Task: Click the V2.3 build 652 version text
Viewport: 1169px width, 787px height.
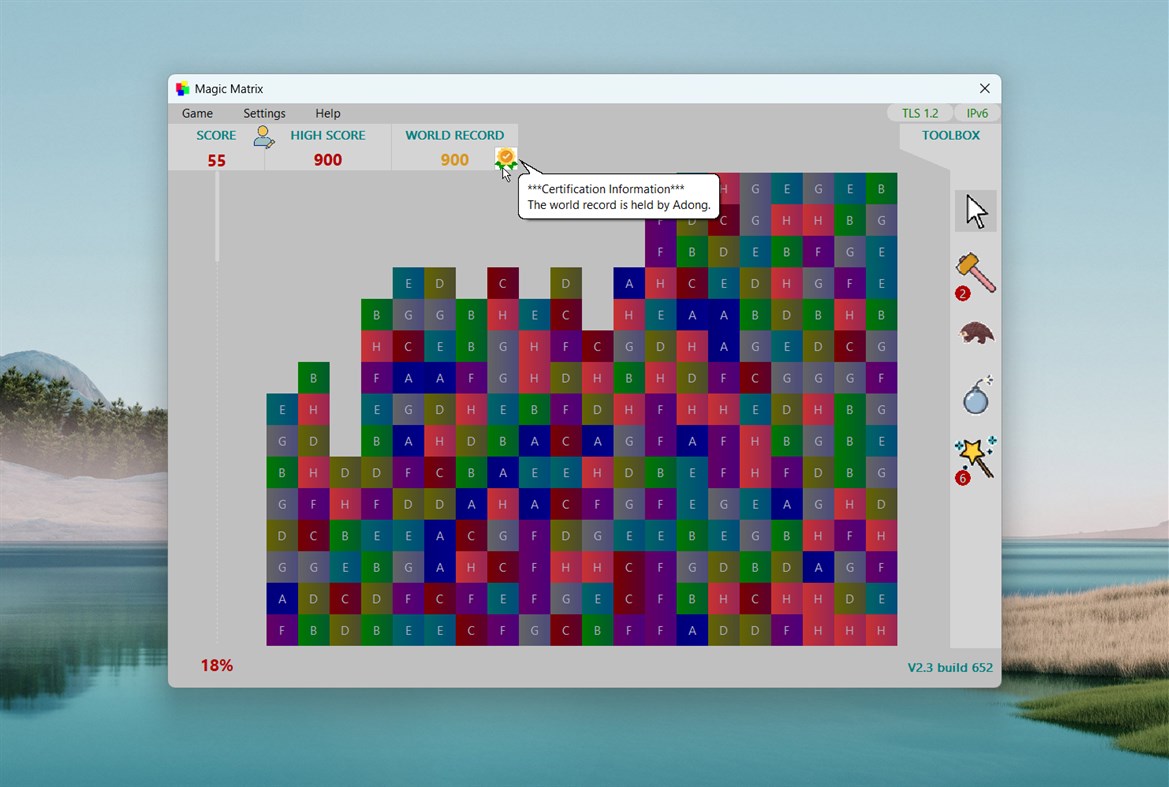Action: click(949, 667)
